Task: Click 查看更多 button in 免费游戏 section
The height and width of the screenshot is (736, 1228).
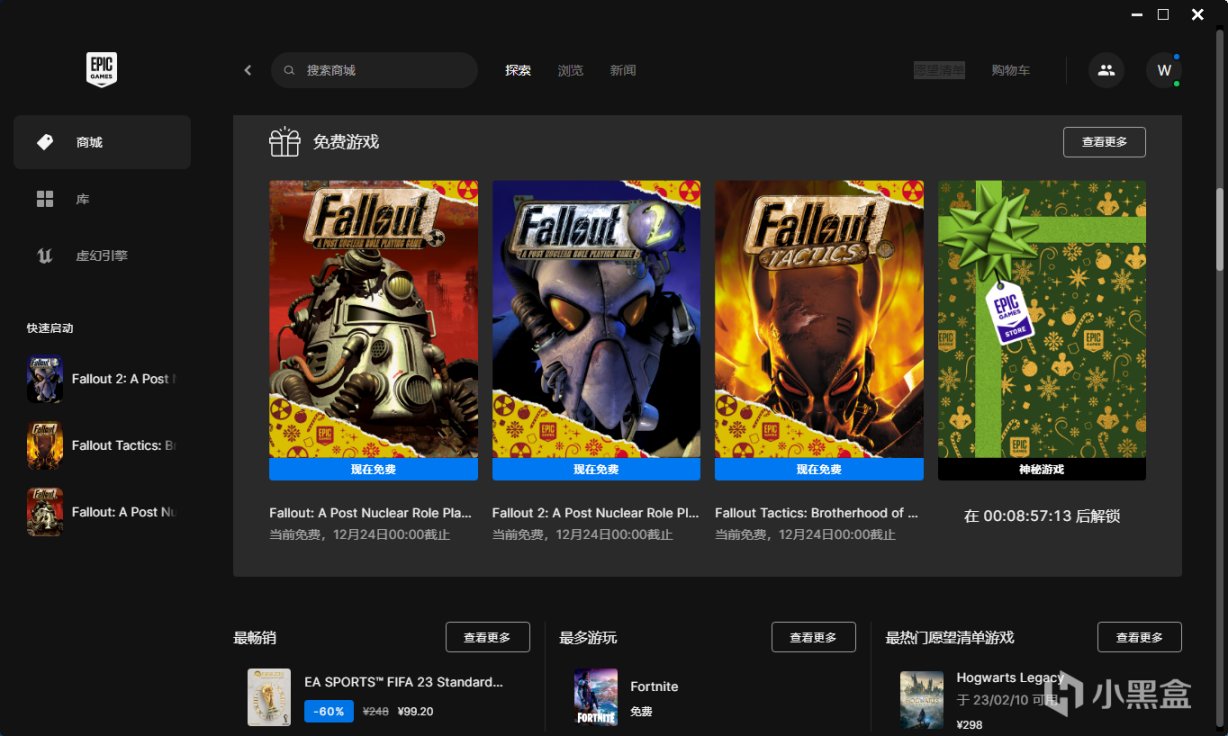Action: 1104,142
